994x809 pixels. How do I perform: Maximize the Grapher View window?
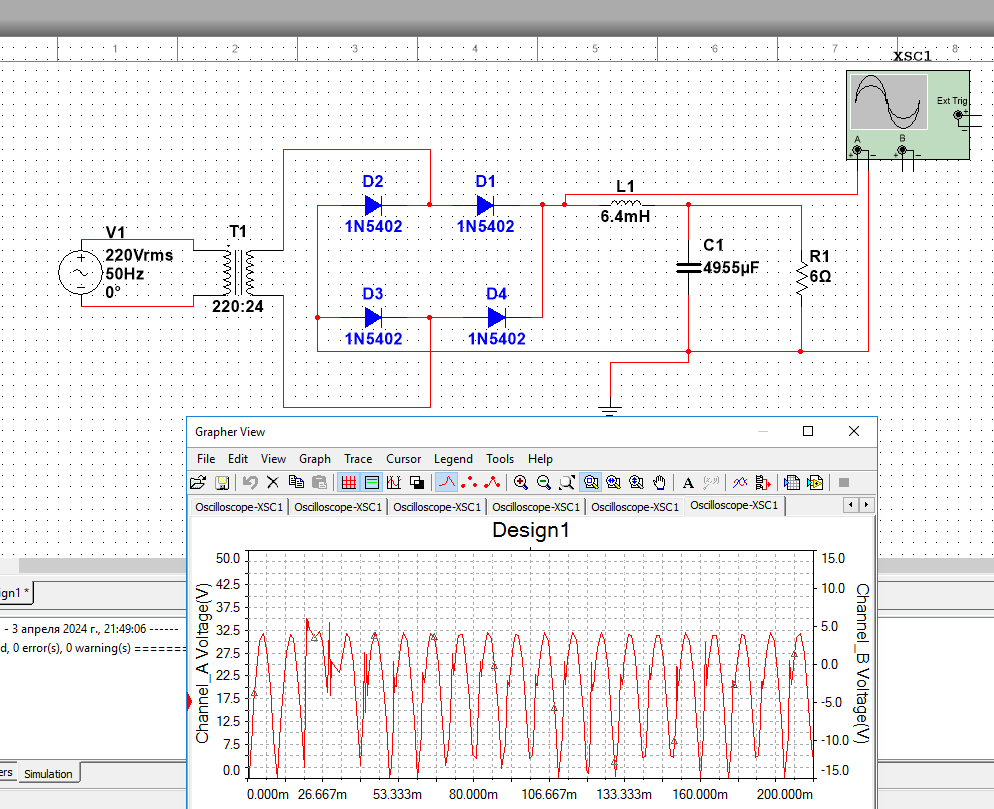pos(808,431)
